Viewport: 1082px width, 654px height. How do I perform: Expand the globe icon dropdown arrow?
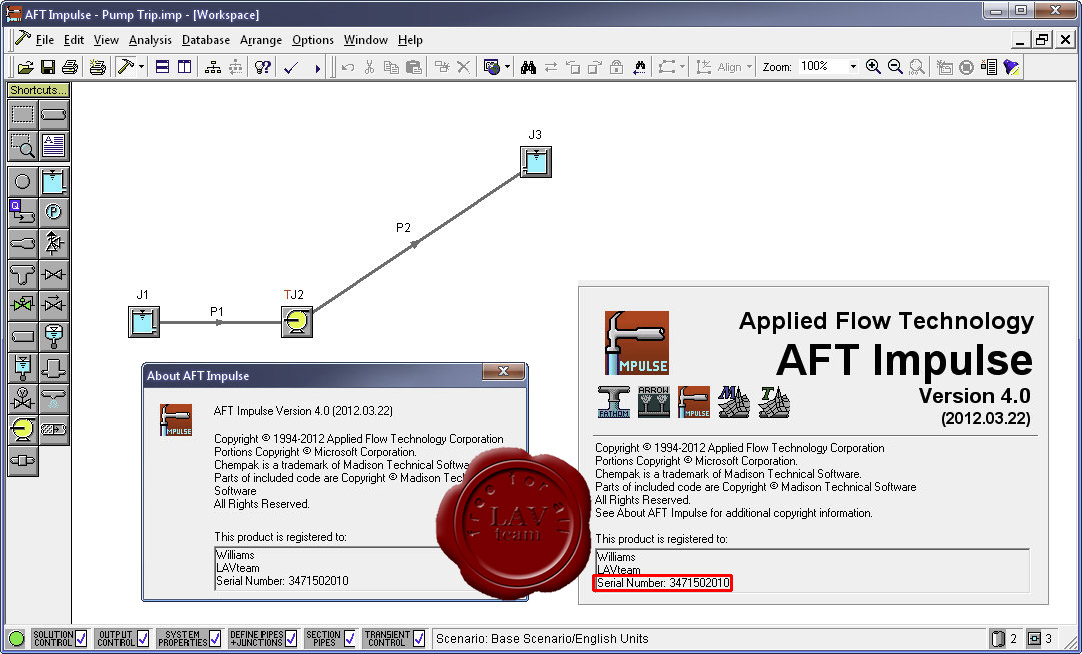pyautogui.click(x=507, y=67)
